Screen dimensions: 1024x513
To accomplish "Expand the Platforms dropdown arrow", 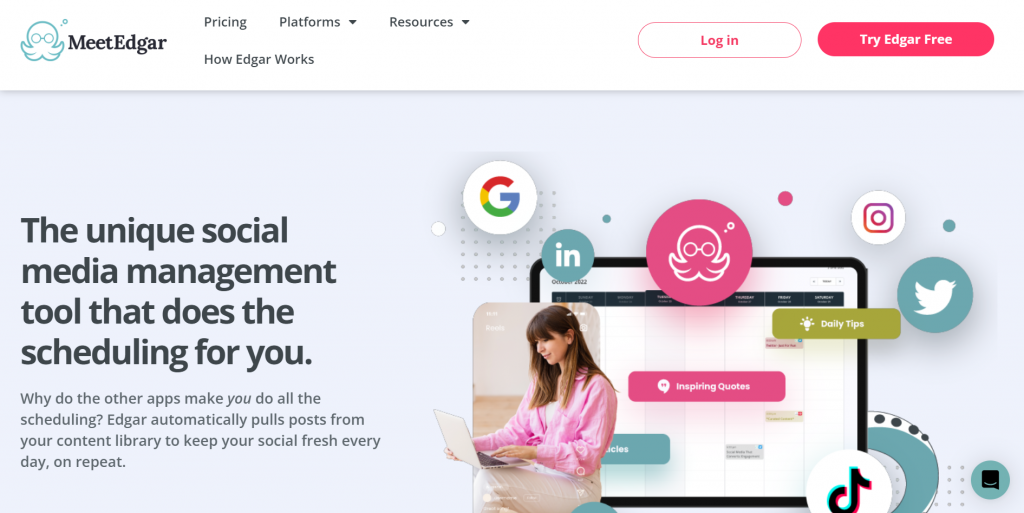I will point(353,22).
